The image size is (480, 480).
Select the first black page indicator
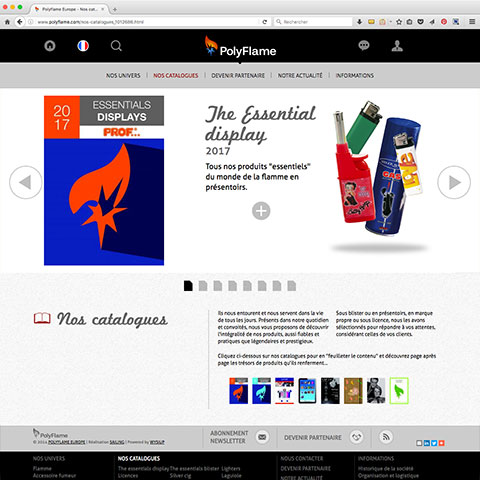pyautogui.click(x=188, y=286)
